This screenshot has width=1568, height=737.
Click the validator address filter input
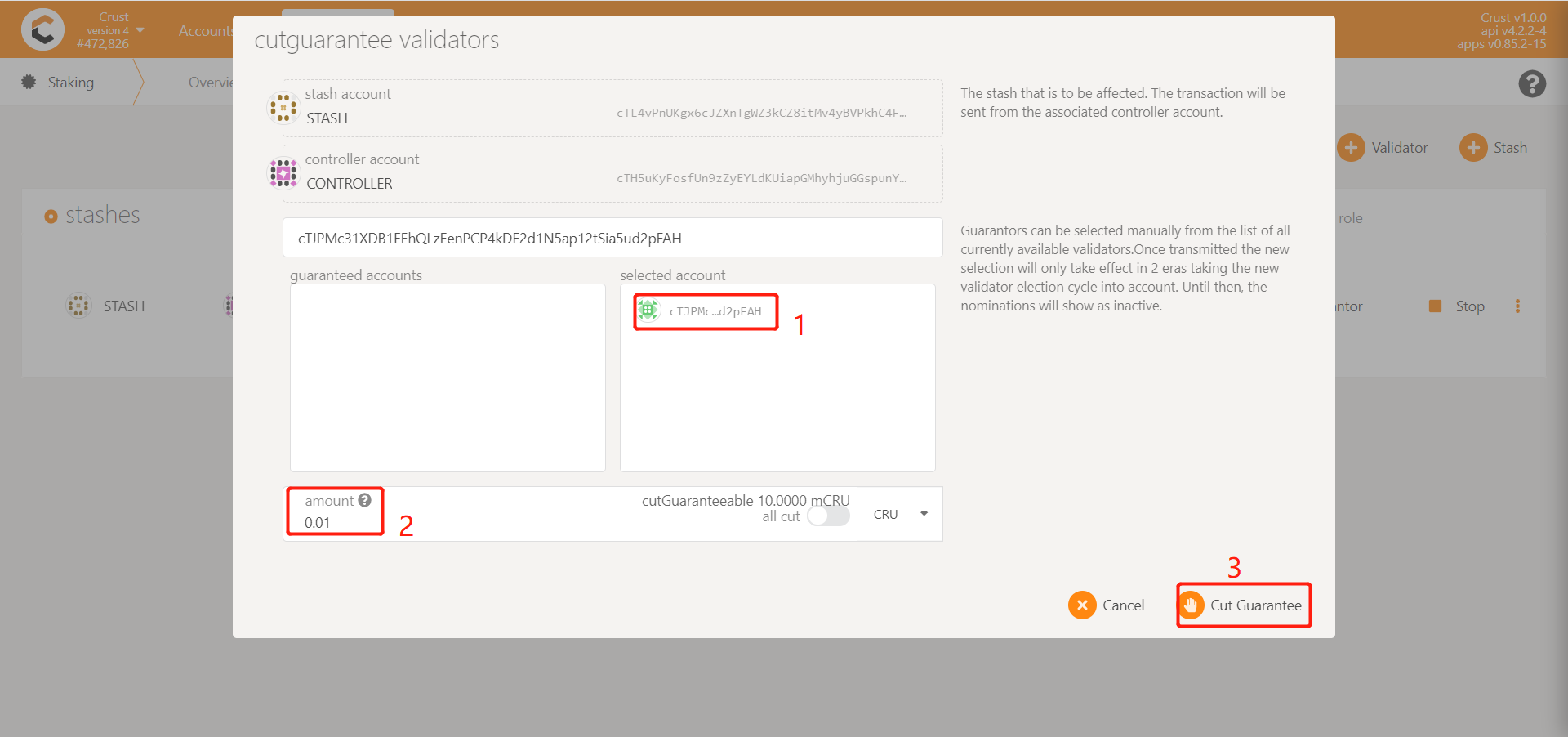(x=612, y=238)
